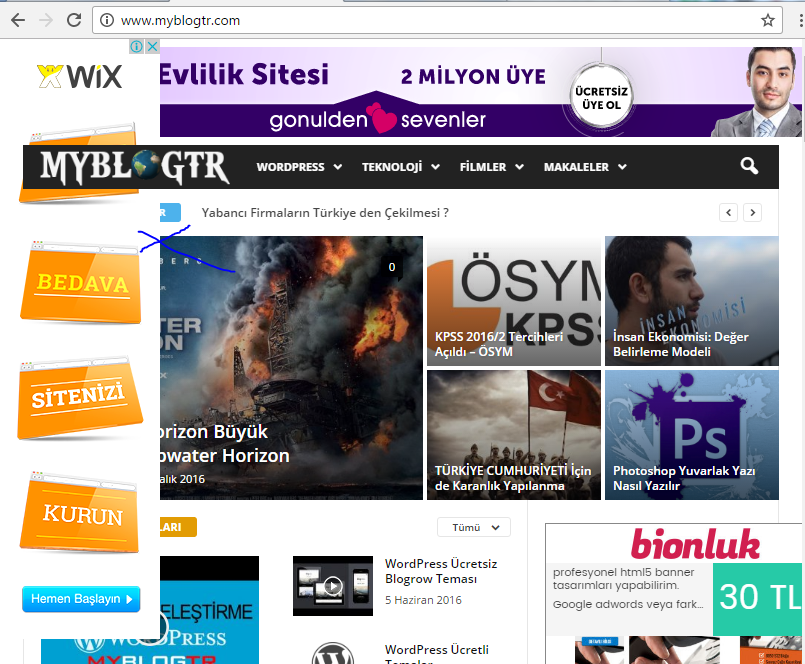Open the Teknoloji menu
This screenshot has height=664, width=805.
[392, 167]
